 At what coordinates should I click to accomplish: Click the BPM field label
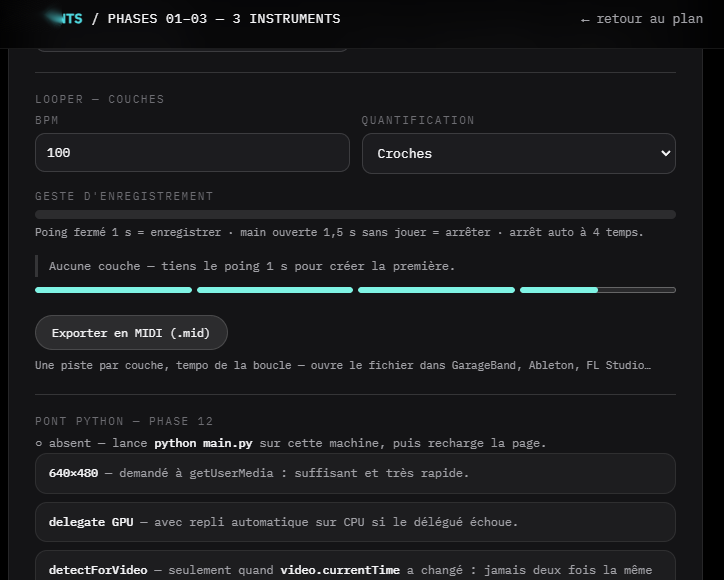[47, 121]
